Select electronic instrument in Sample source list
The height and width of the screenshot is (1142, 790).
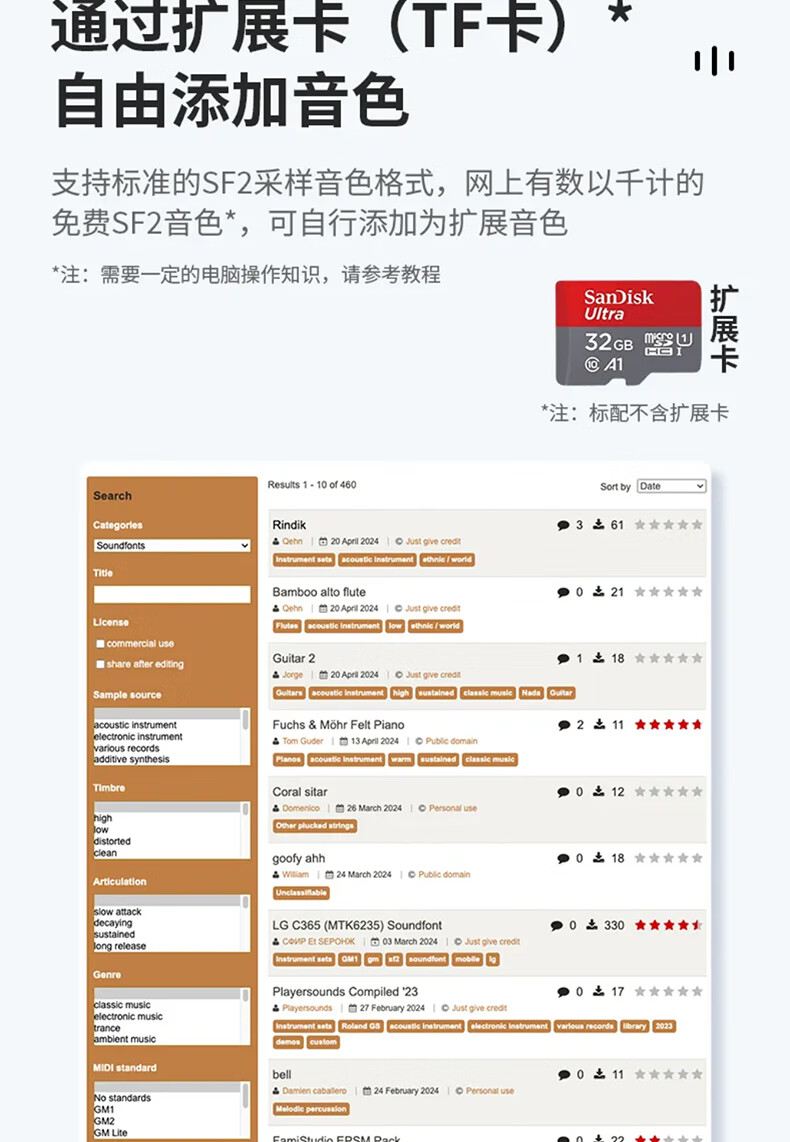[138, 737]
